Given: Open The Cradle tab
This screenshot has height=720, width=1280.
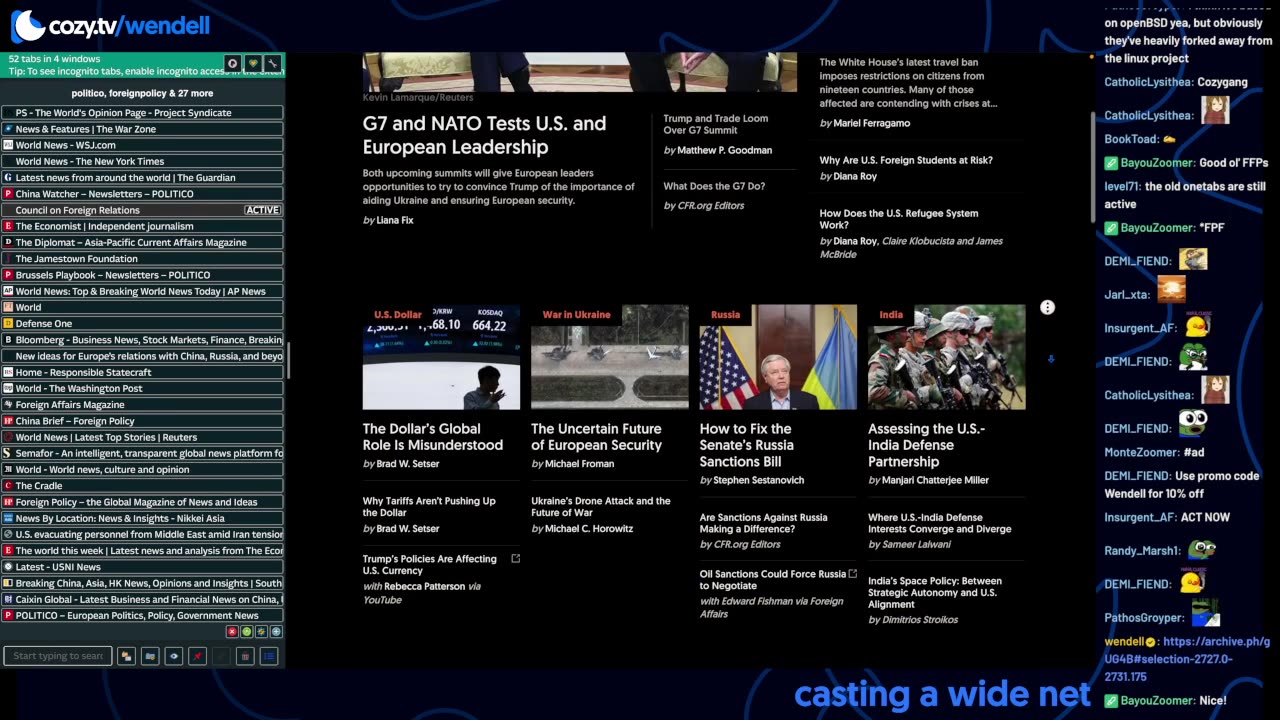Looking at the screenshot, I should pyautogui.click(x=142, y=486).
